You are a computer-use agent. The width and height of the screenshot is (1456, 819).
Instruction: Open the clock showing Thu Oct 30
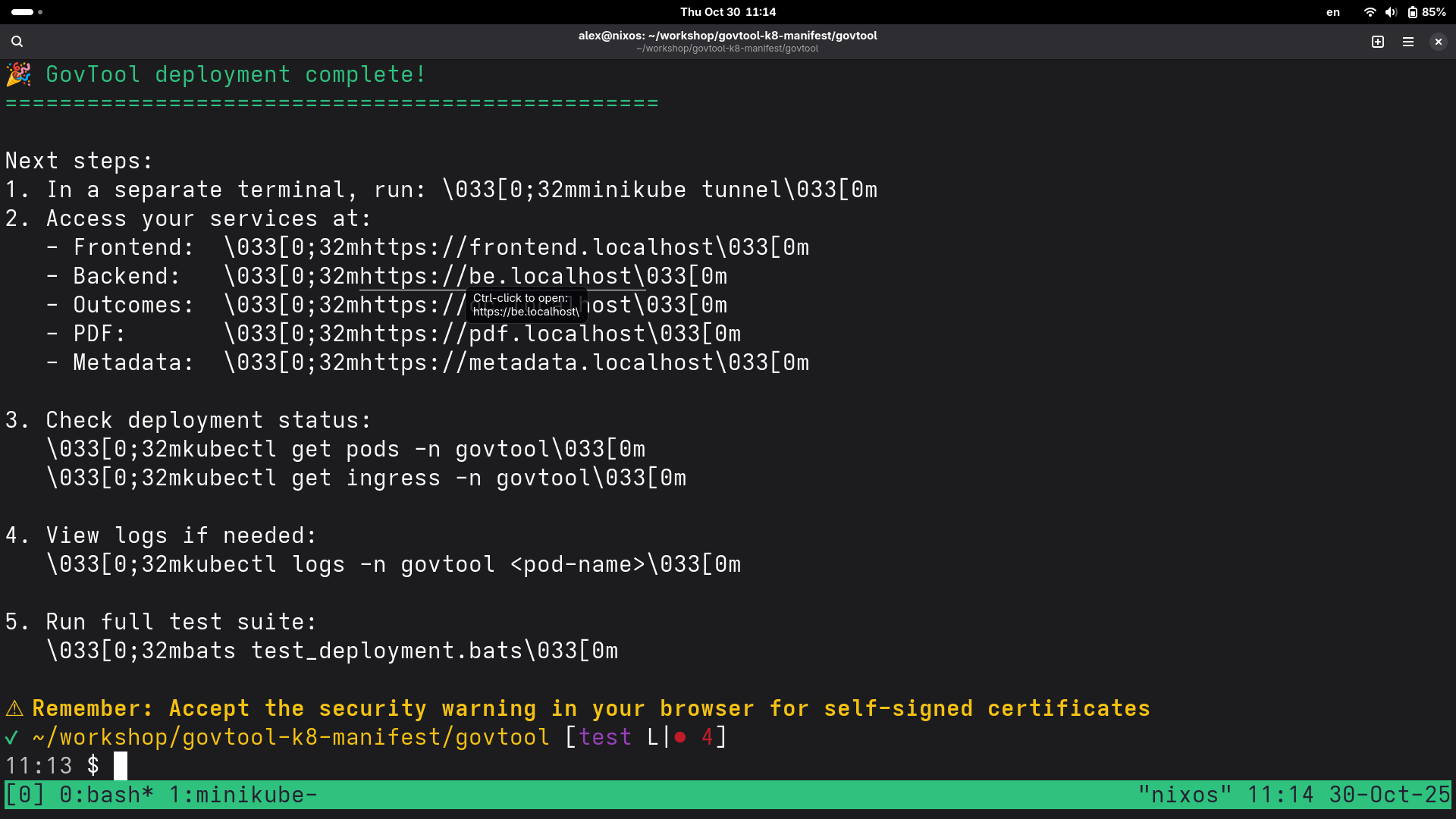pyautogui.click(x=727, y=12)
